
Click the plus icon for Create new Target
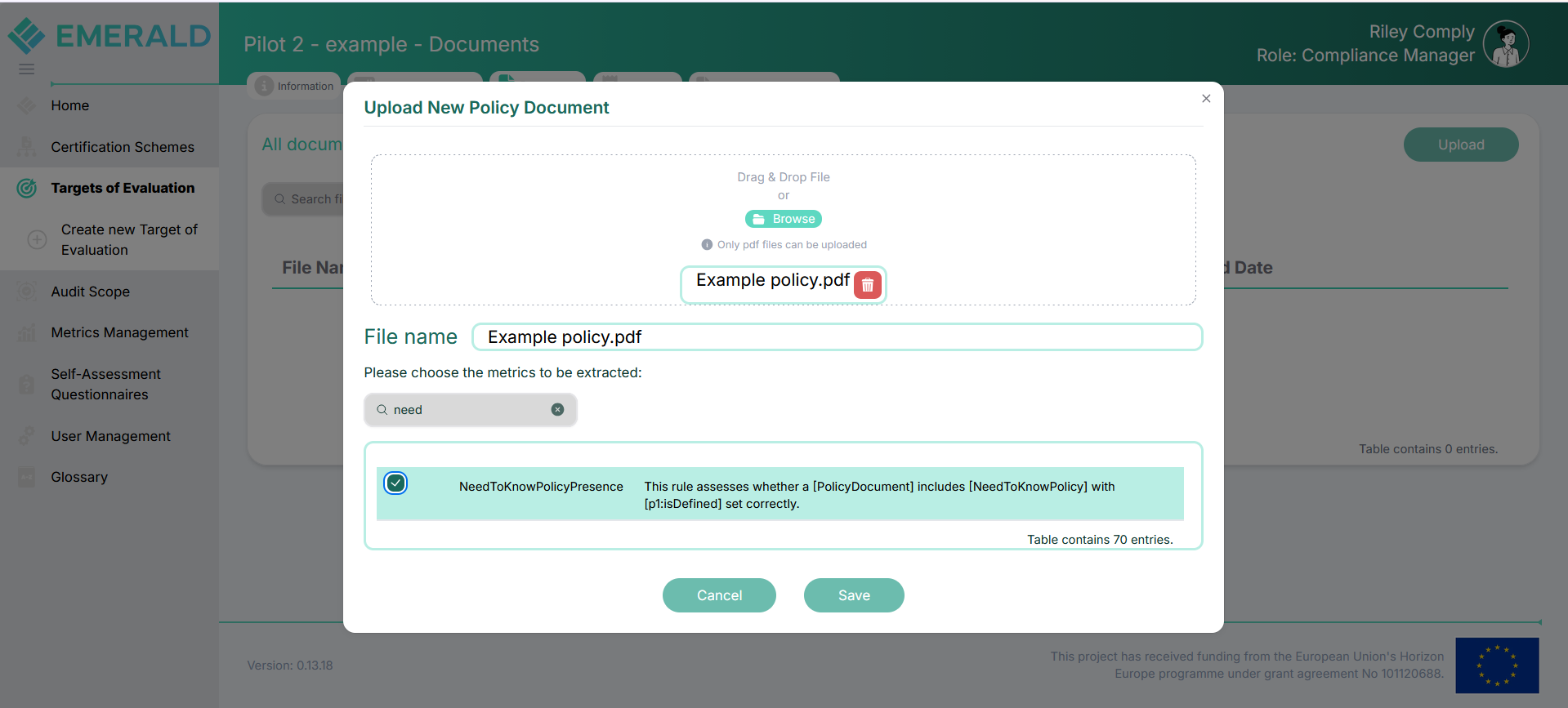coord(37,239)
